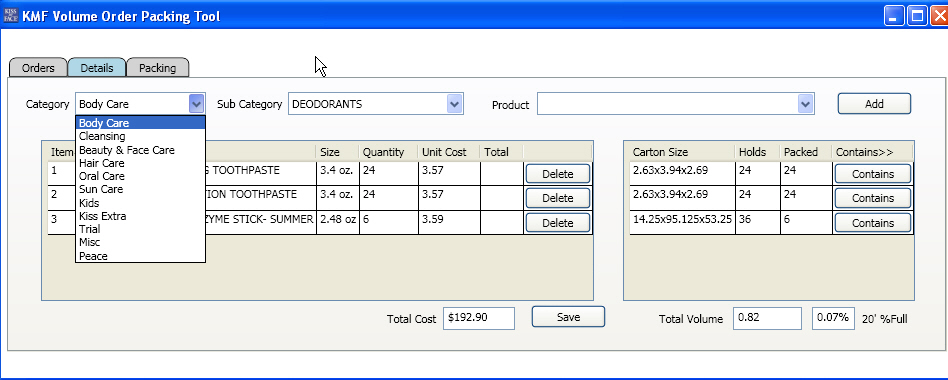Collapse the Category dropdown arrow
Image resolution: width=948 pixels, height=380 pixels.
point(196,104)
